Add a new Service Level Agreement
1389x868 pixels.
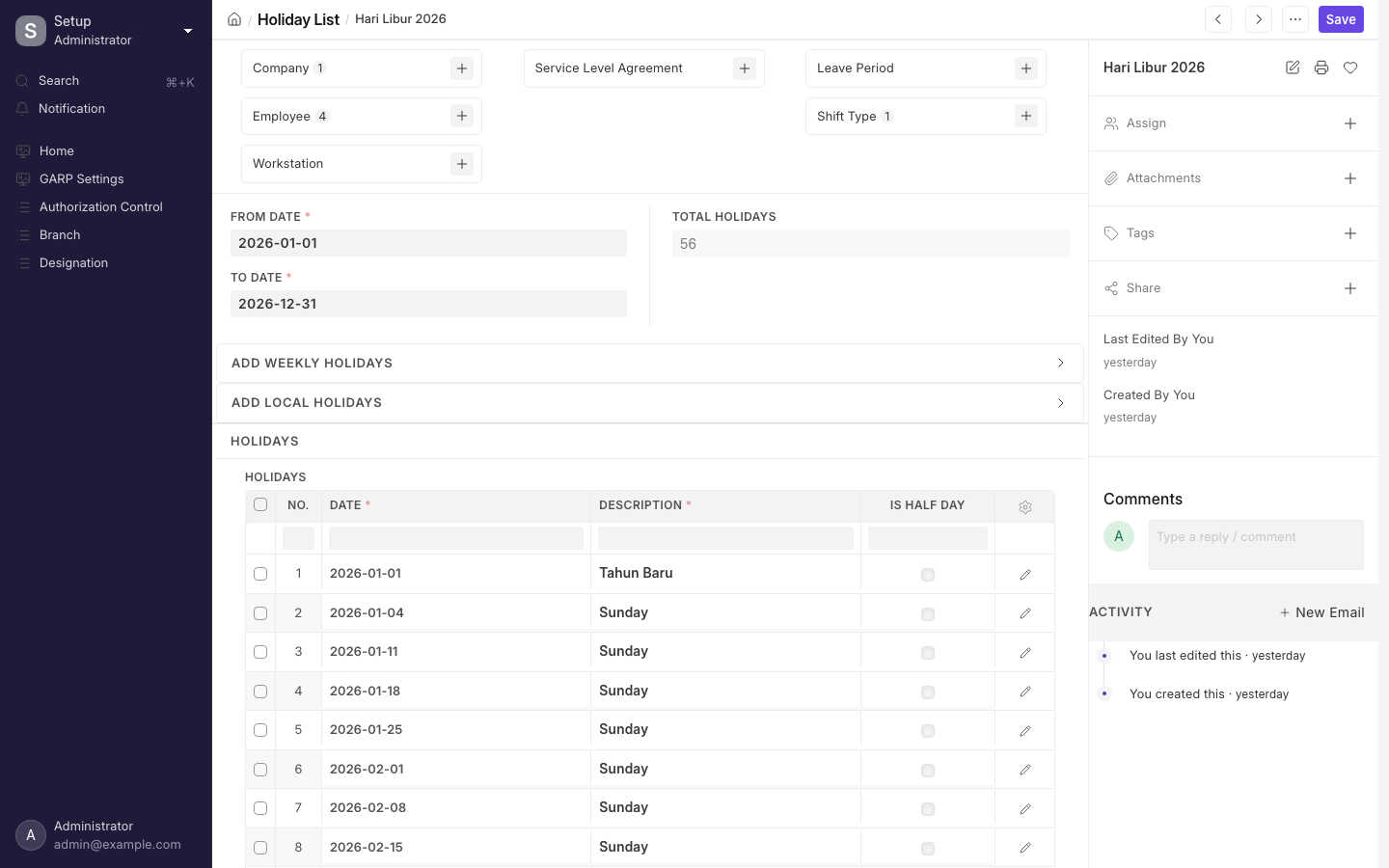[x=745, y=68]
